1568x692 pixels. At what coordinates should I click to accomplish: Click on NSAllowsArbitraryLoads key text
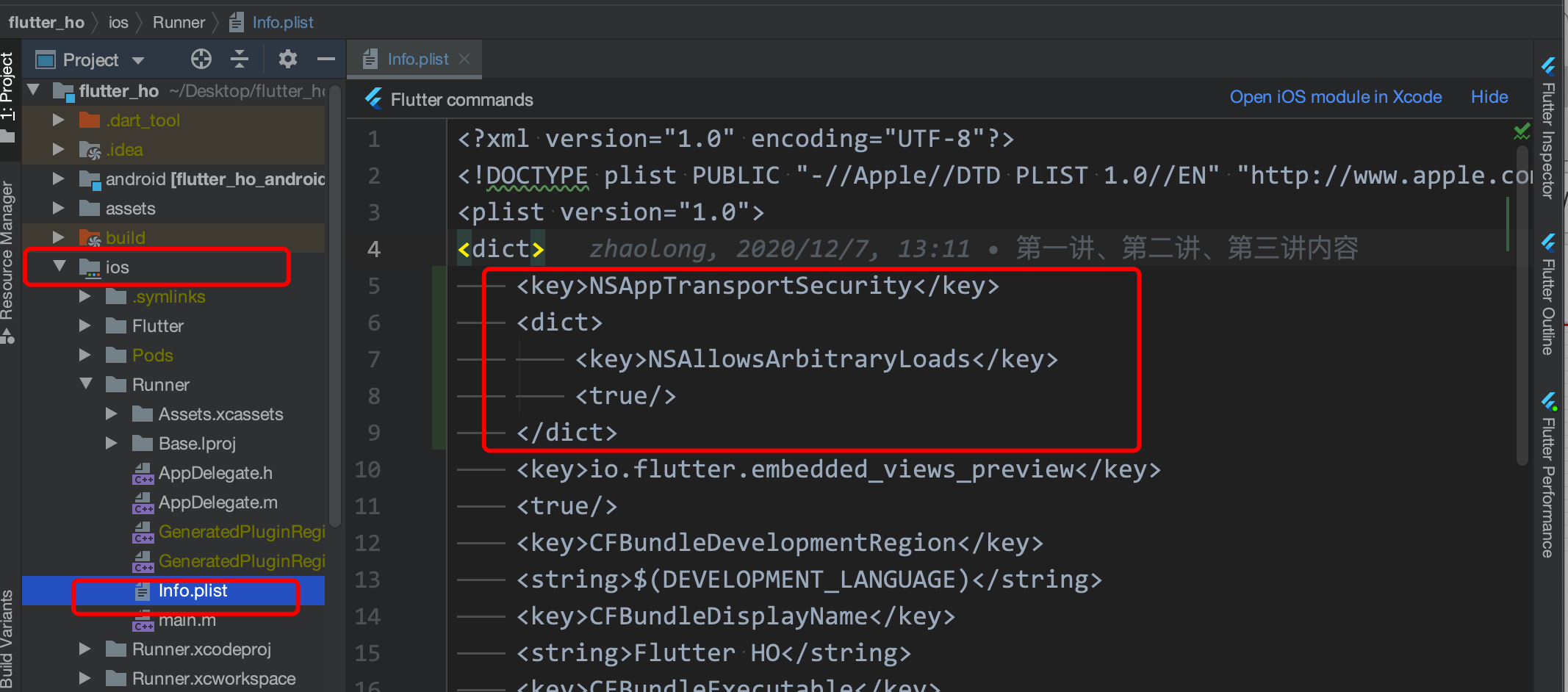(809, 358)
